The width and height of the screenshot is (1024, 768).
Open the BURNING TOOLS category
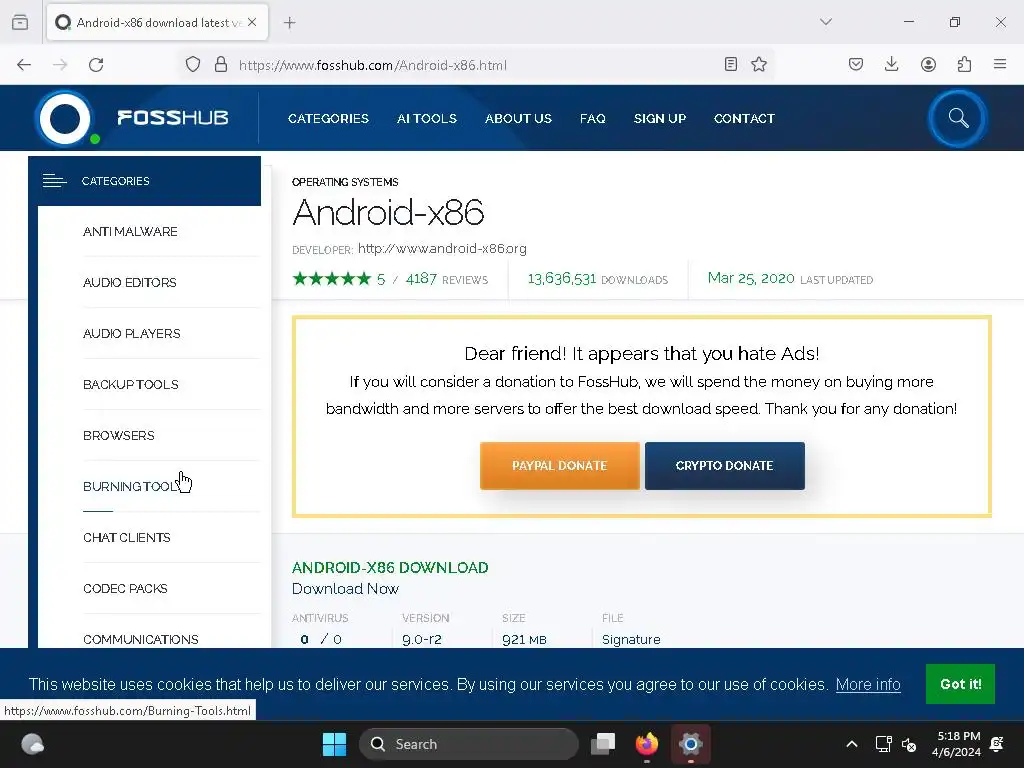pos(131,486)
